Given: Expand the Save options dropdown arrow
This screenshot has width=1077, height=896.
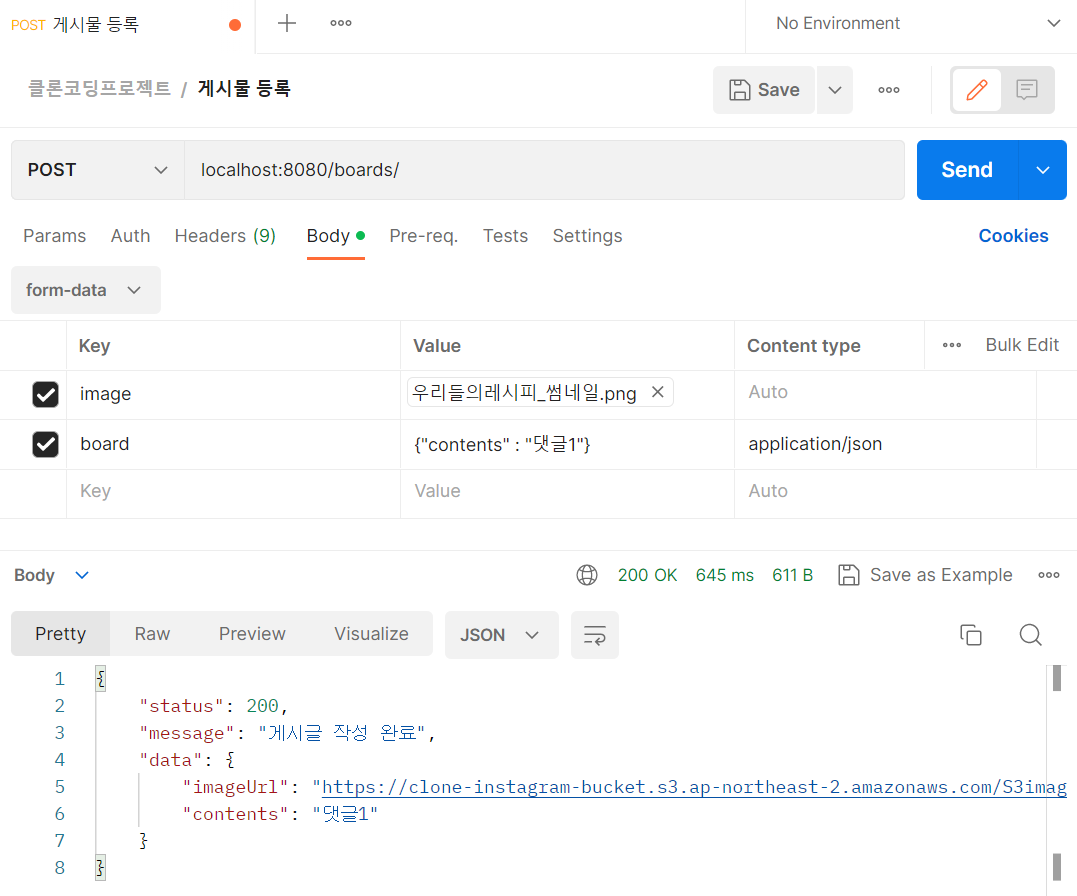Looking at the screenshot, I should [x=835, y=90].
